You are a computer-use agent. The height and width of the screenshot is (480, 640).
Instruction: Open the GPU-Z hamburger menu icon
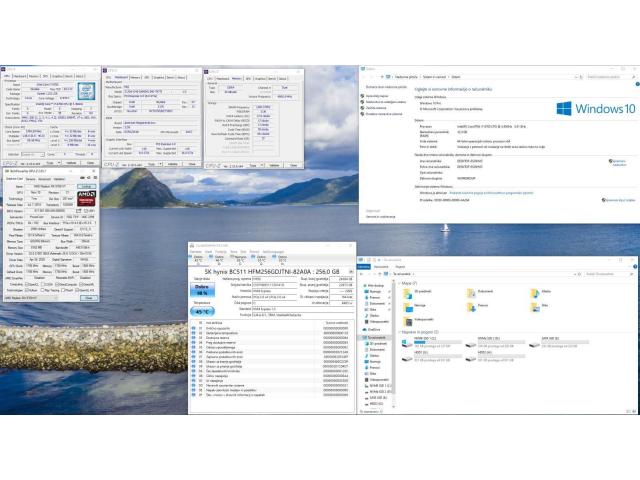click(x=95, y=178)
